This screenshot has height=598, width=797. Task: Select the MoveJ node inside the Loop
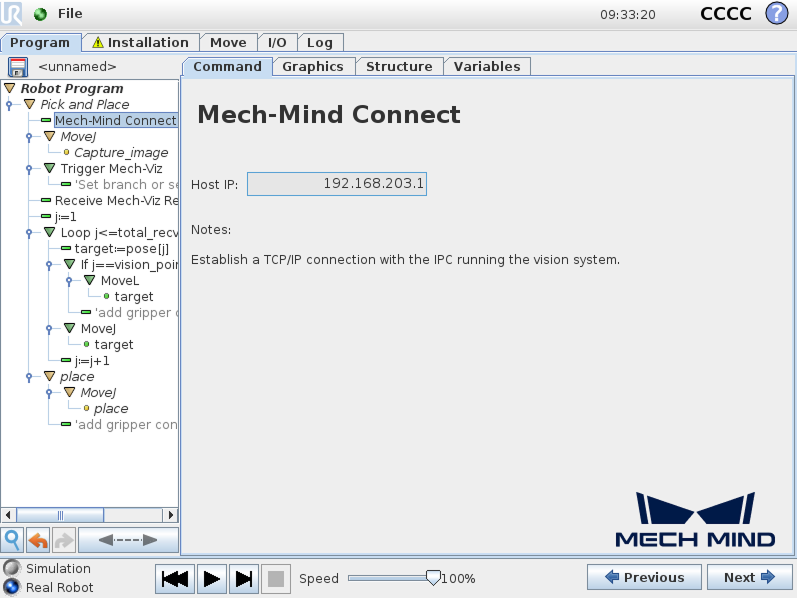tap(98, 328)
